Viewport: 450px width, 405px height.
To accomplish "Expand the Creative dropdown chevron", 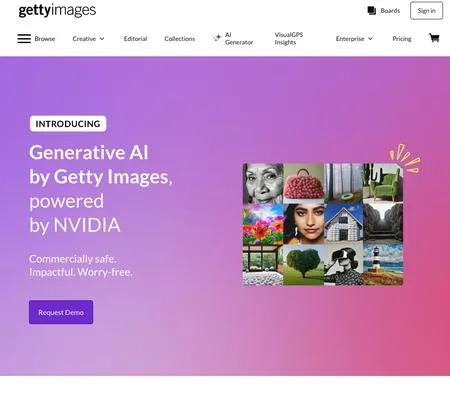I will click(x=102, y=39).
